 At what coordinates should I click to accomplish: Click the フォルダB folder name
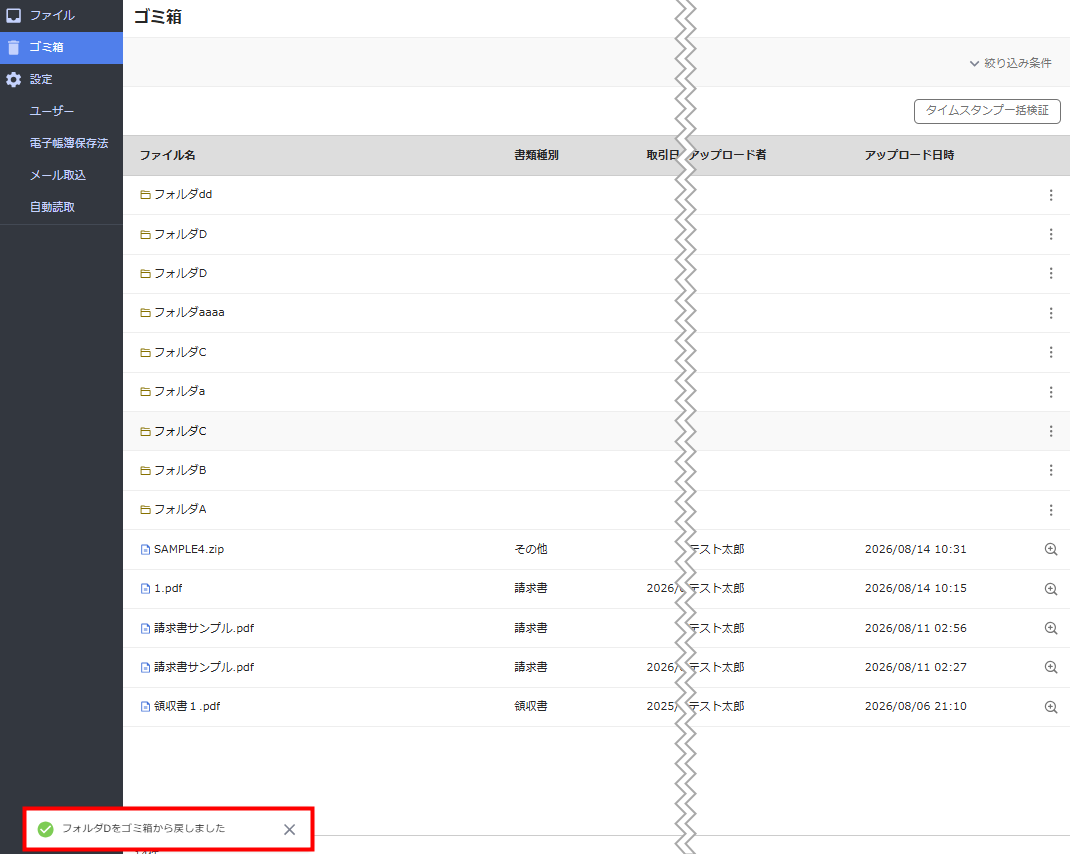click(180, 470)
